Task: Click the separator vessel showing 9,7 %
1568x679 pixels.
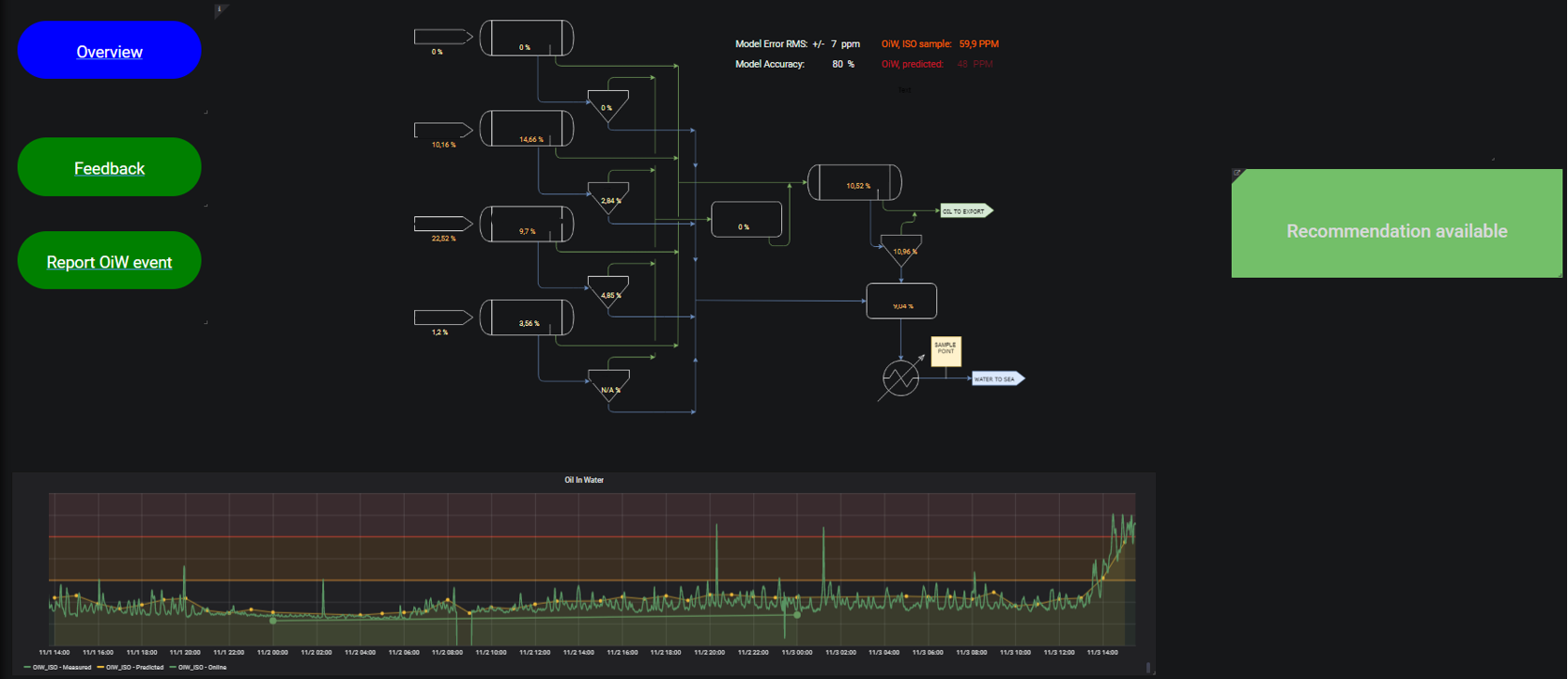Action: tap(527, 224)
